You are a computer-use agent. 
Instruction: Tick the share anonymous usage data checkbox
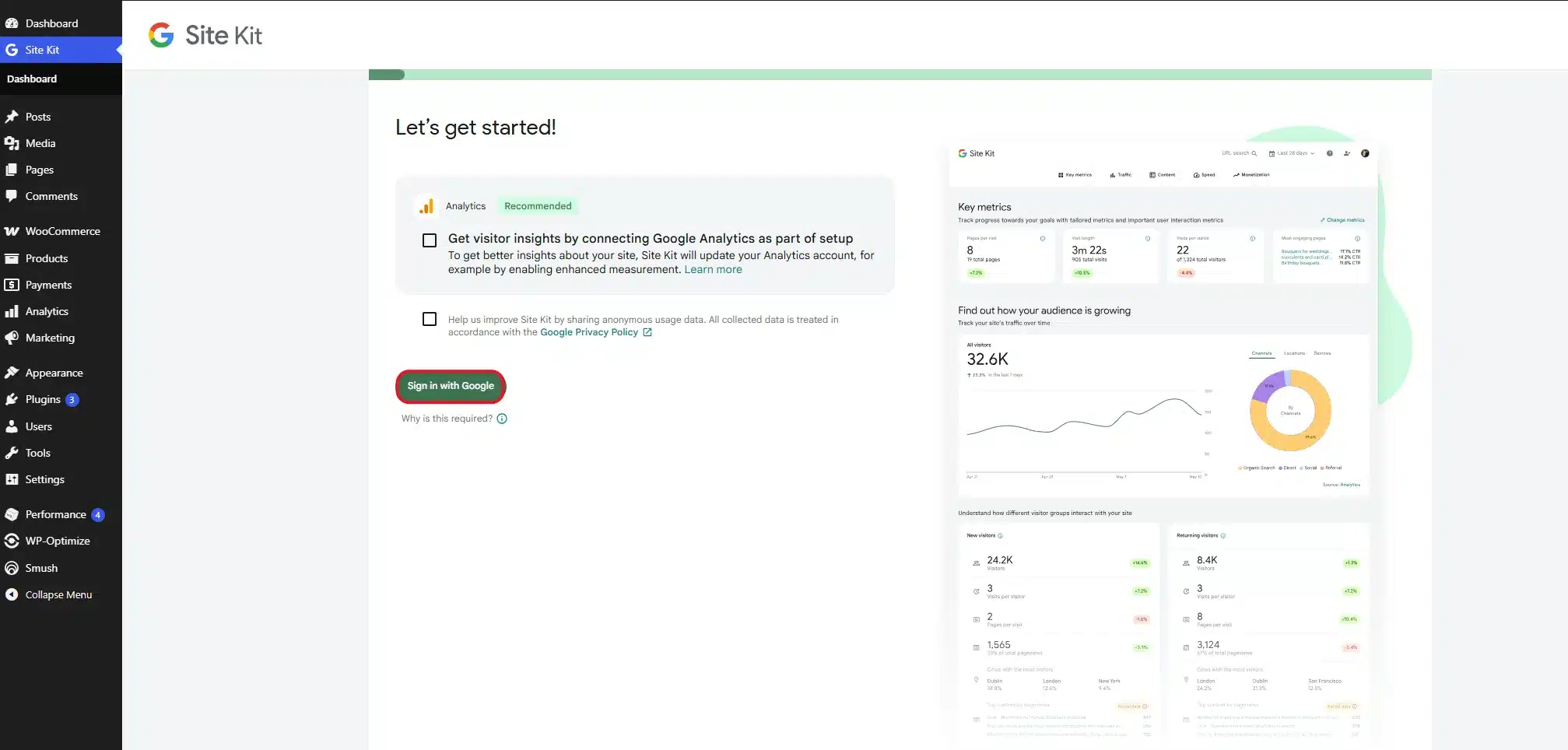pyautogui.click(x=430, y=319)
